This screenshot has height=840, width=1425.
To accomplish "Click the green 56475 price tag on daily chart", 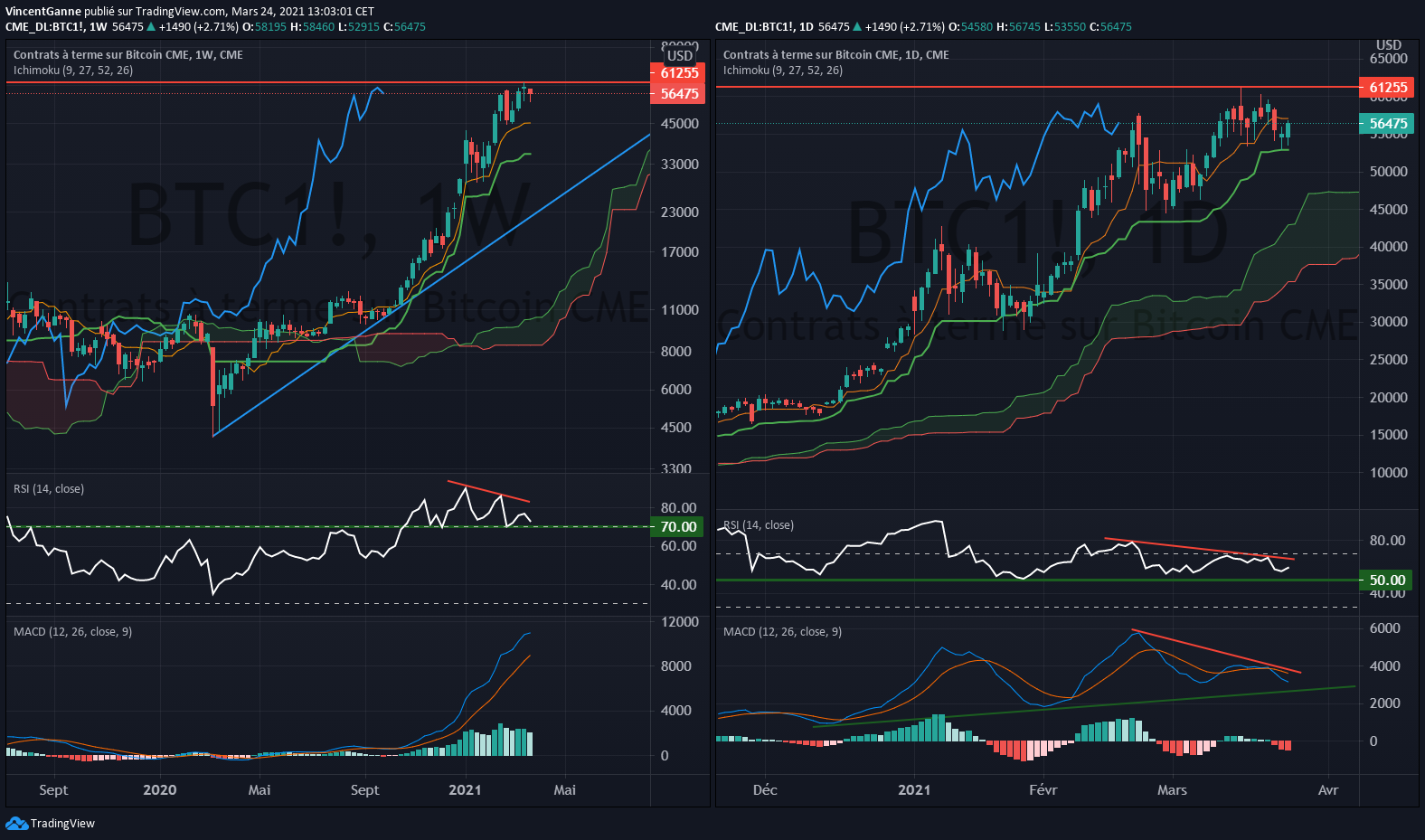I will click(1387, 124).
